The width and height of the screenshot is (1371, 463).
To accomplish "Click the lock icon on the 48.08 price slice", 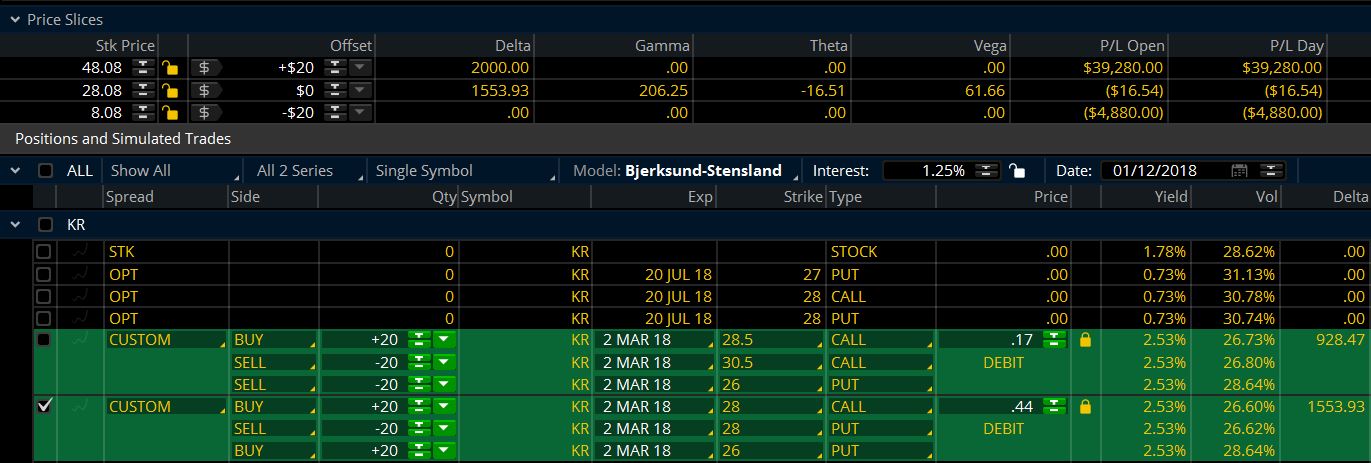I will [170, 68].
